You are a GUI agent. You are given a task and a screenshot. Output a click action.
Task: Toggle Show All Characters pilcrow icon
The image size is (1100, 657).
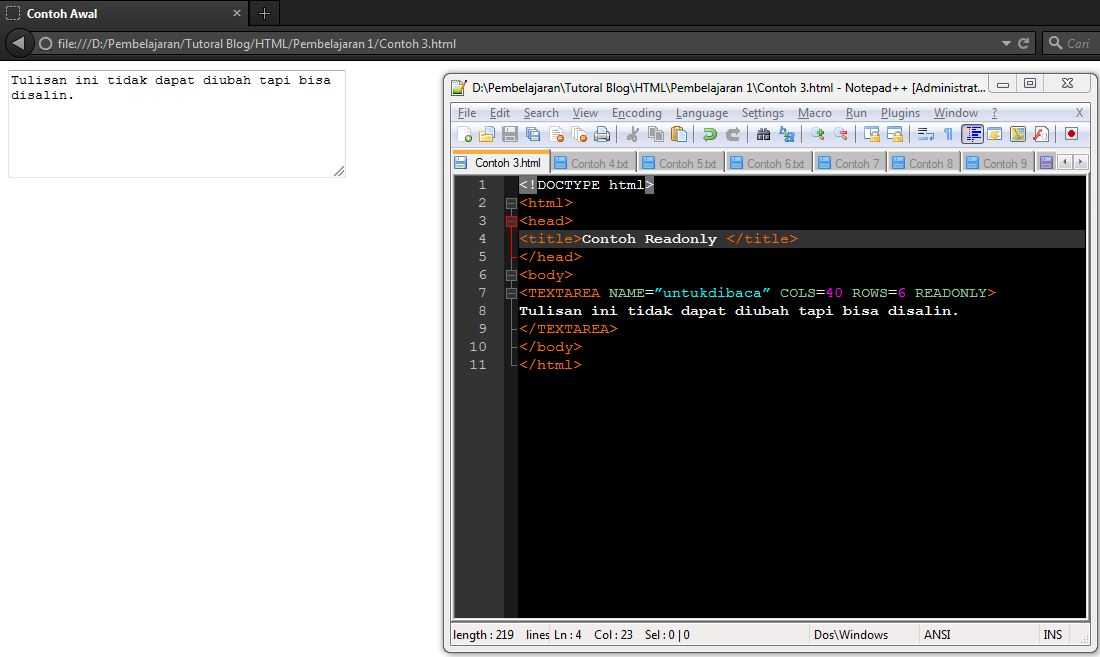click(948, 135)
